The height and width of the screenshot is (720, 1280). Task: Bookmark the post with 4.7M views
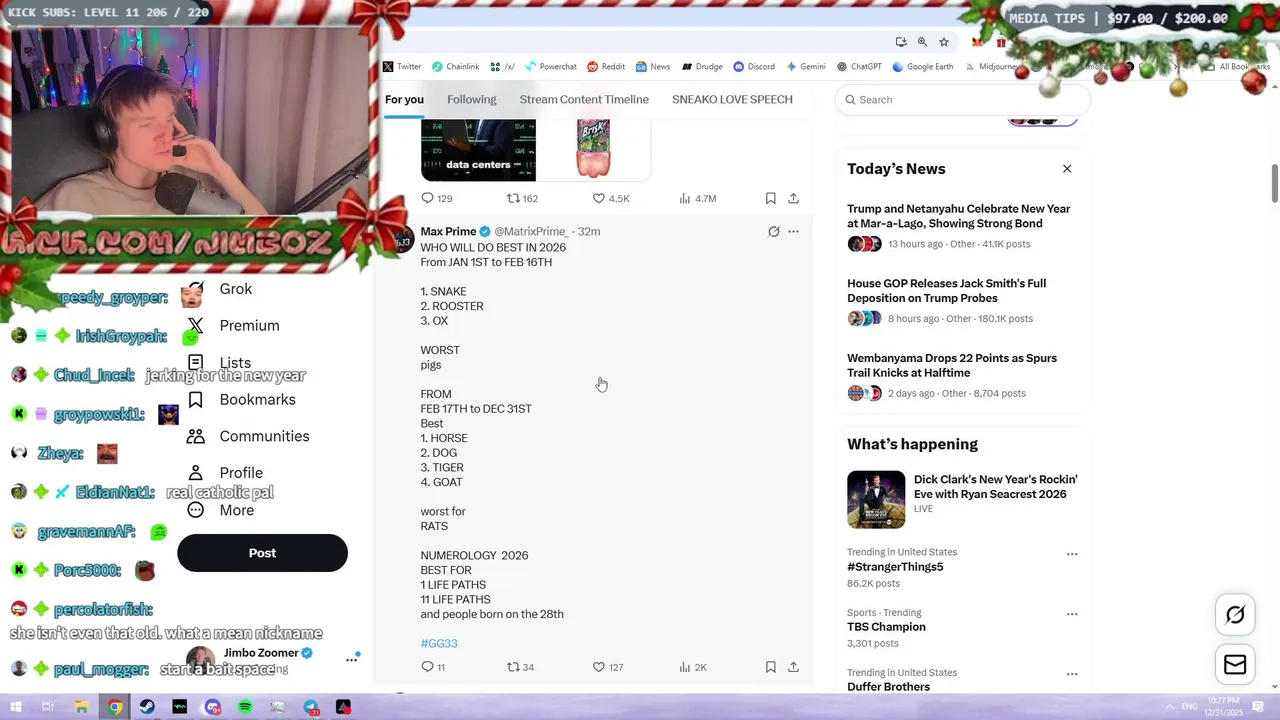770,198
